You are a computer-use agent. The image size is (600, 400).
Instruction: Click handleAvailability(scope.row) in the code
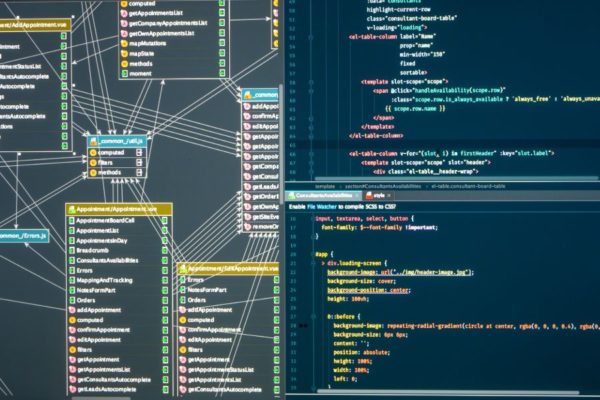[459, 90]
